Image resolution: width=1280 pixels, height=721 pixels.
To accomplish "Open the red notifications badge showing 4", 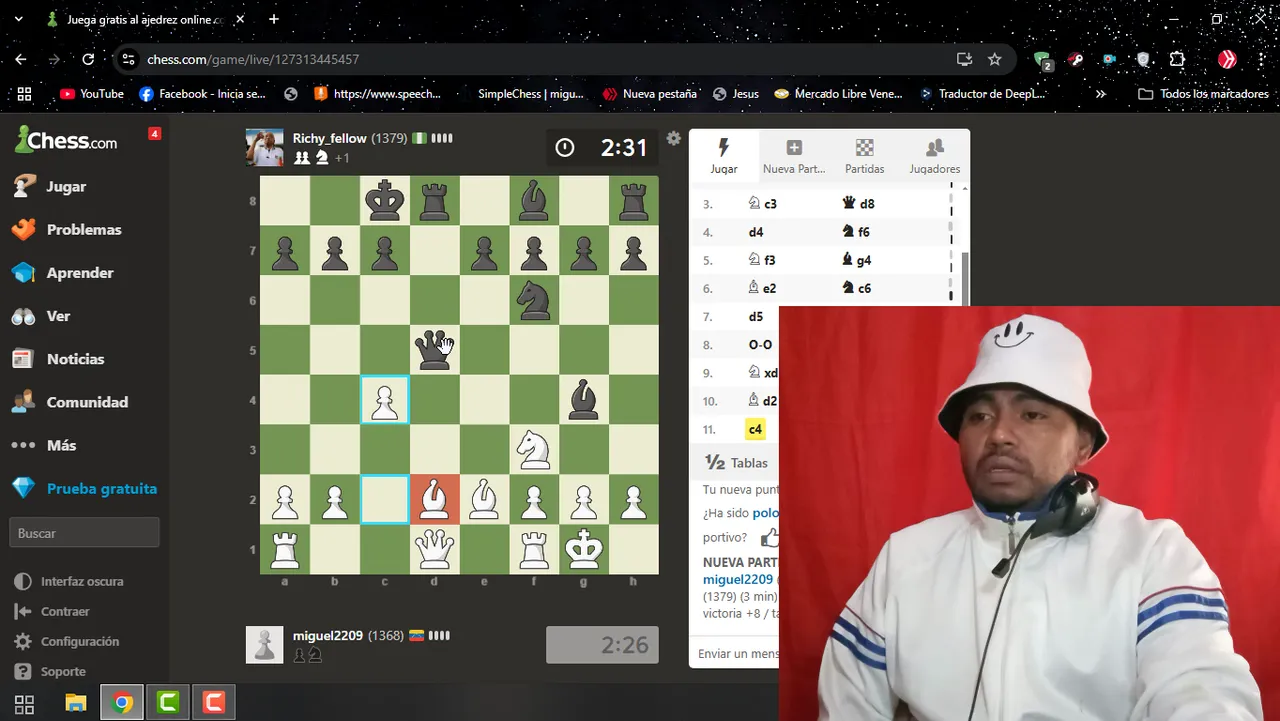I will 154,133.
